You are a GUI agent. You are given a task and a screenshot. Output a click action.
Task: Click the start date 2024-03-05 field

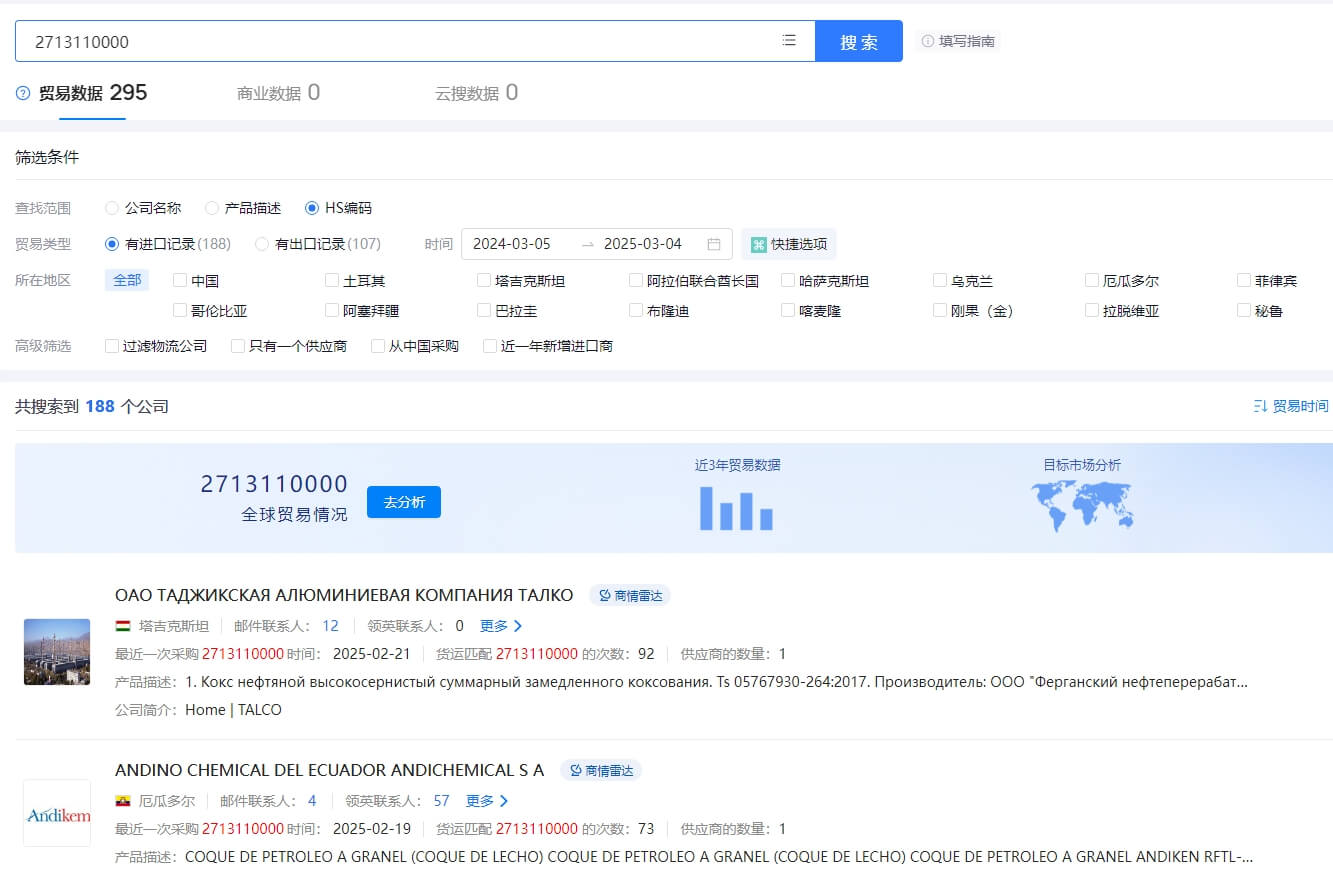511,244
